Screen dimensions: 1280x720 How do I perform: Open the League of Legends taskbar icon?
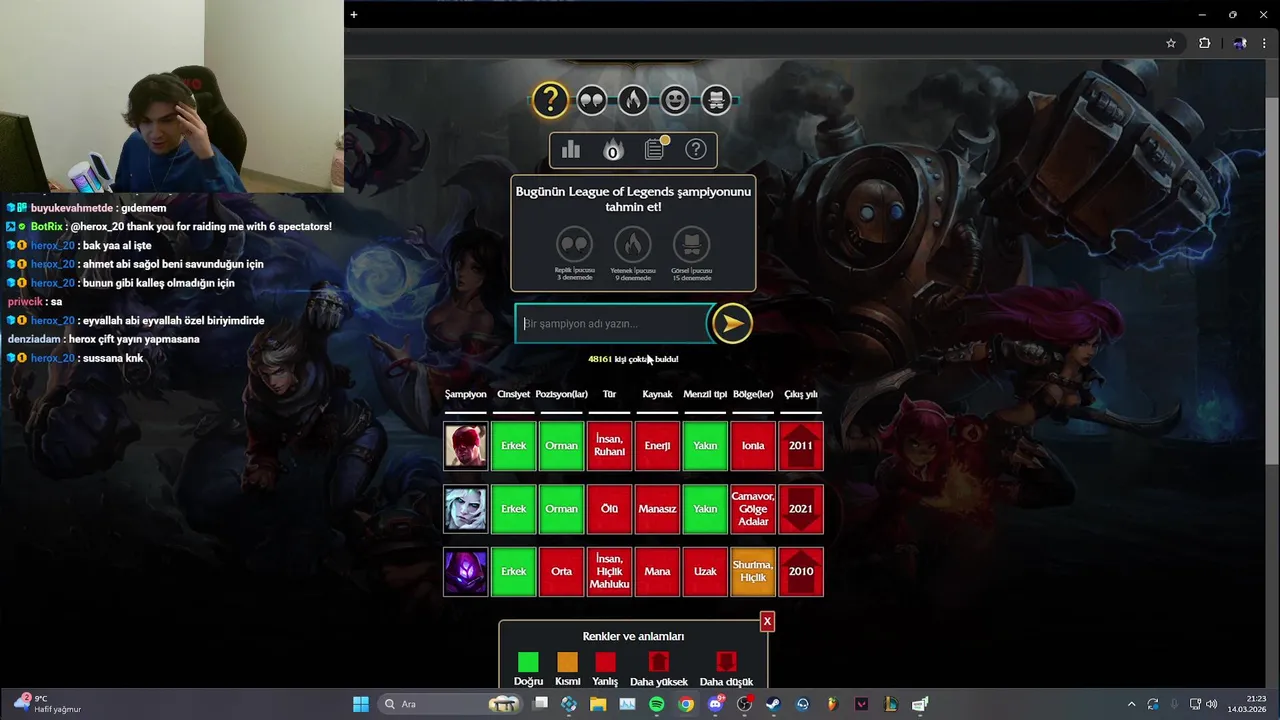point(890,704)
